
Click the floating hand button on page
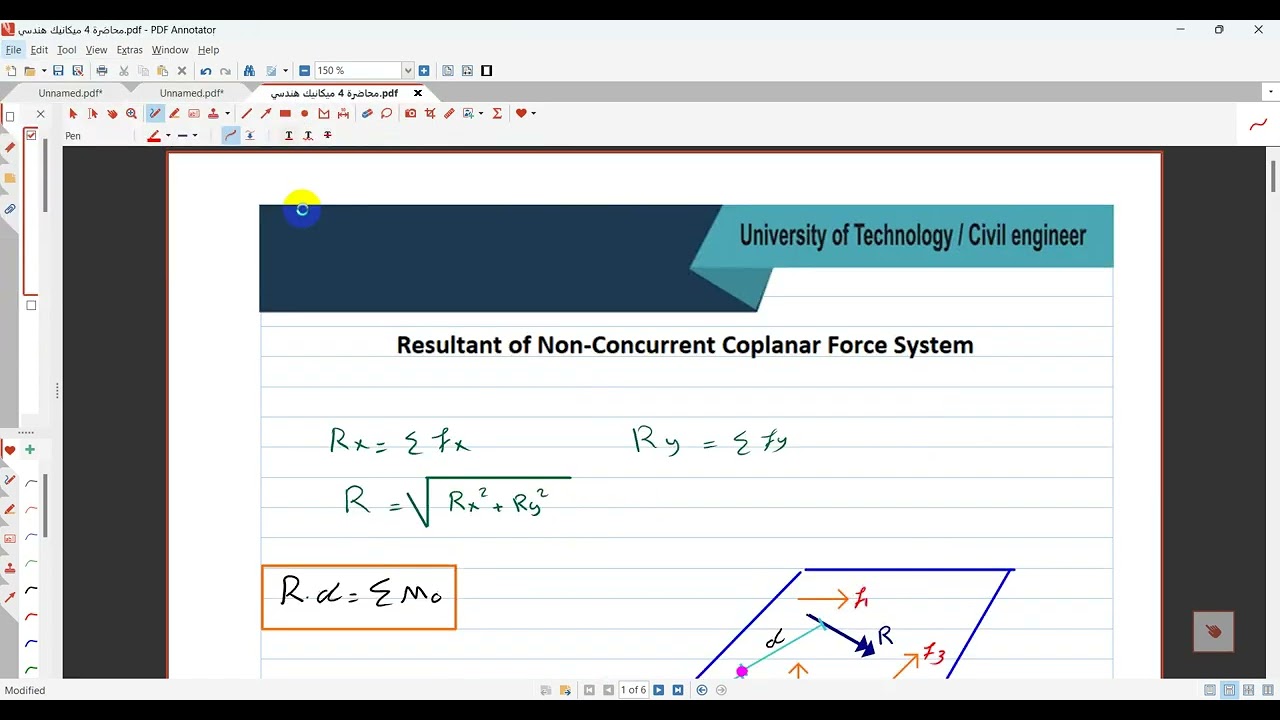click(x=1213, y=632)
